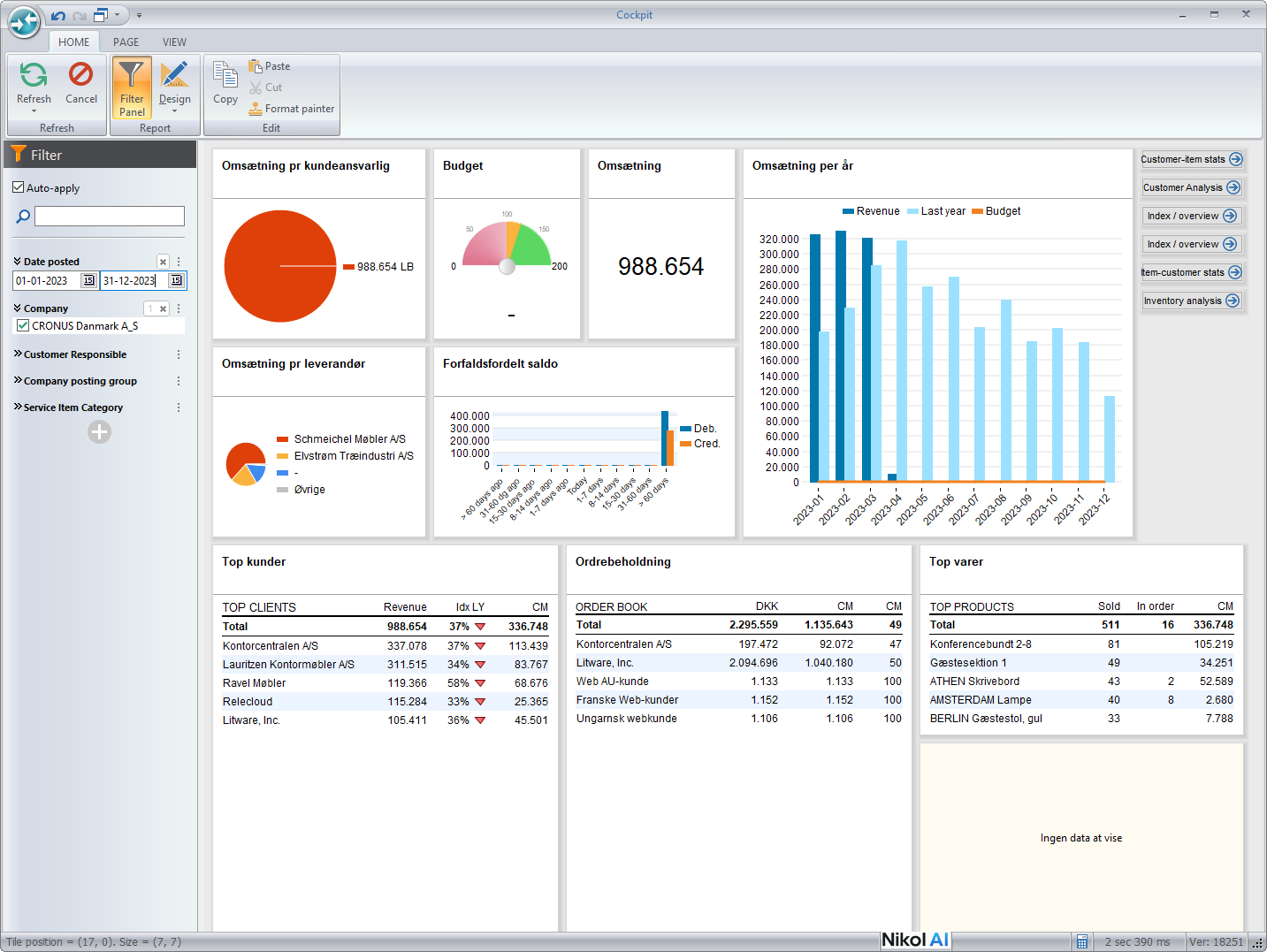
Task: Expand the Customer Responsible filter
Action: click(18, 354)
